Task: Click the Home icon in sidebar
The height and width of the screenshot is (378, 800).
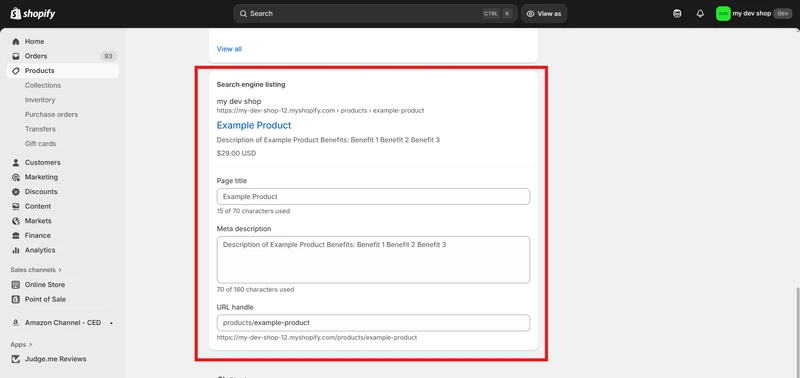Action: tap(16, 41)
